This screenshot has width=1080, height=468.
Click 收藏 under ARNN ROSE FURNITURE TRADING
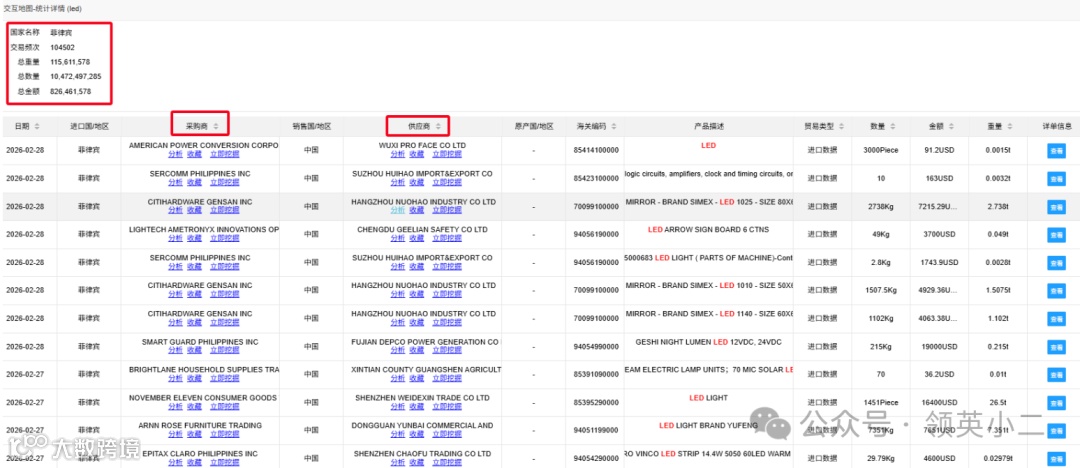pyautogui.click(x=194, y=434)
